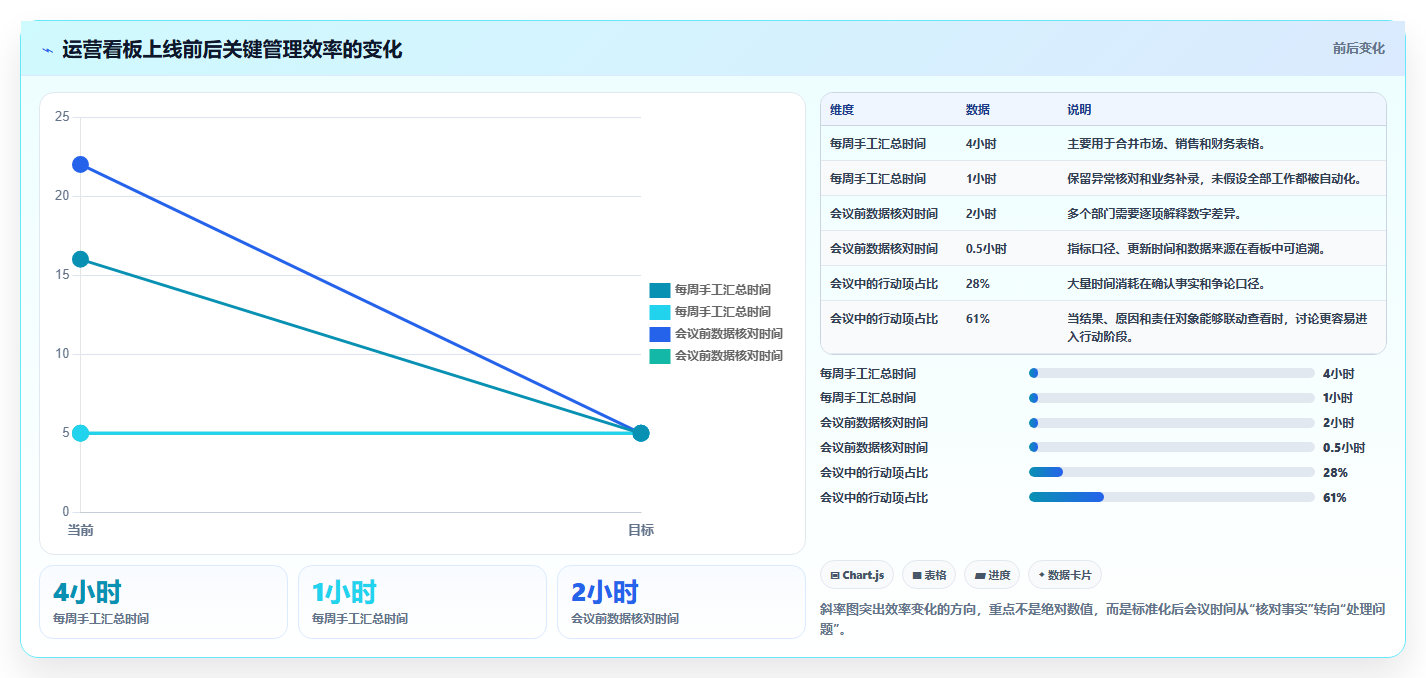Click the 维度 column header

click(x=842, y=109)
